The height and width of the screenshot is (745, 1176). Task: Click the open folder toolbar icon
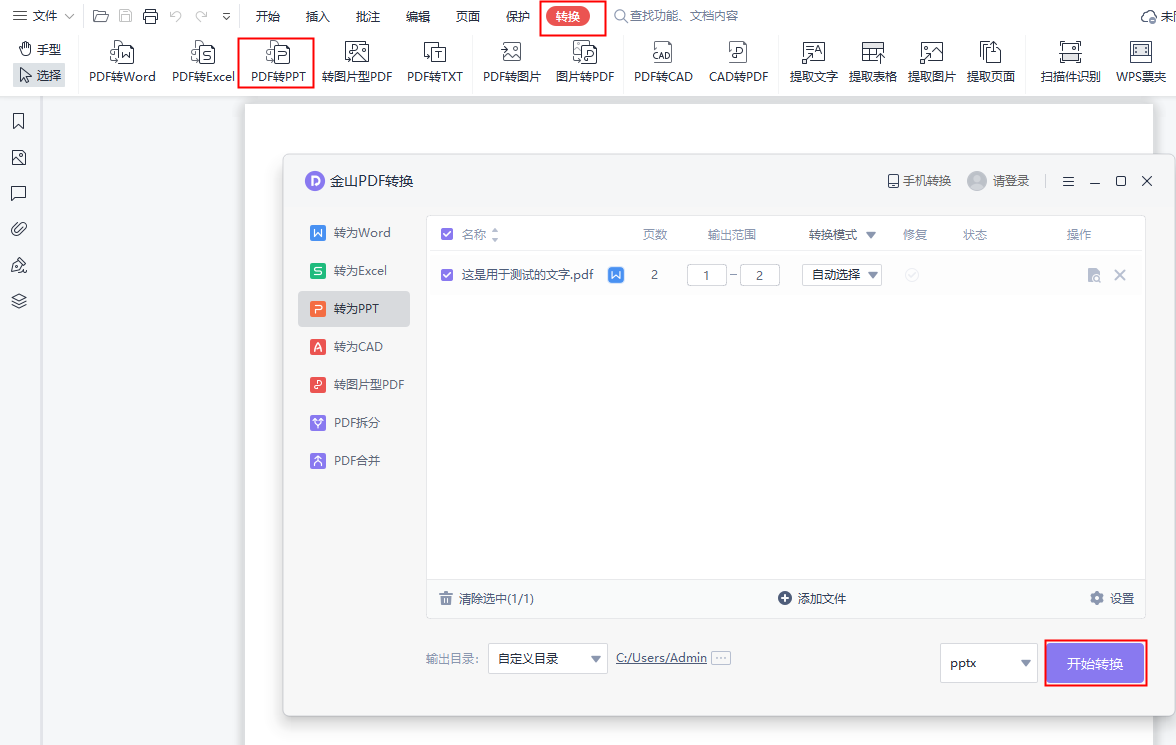click(x=100, y=16)
